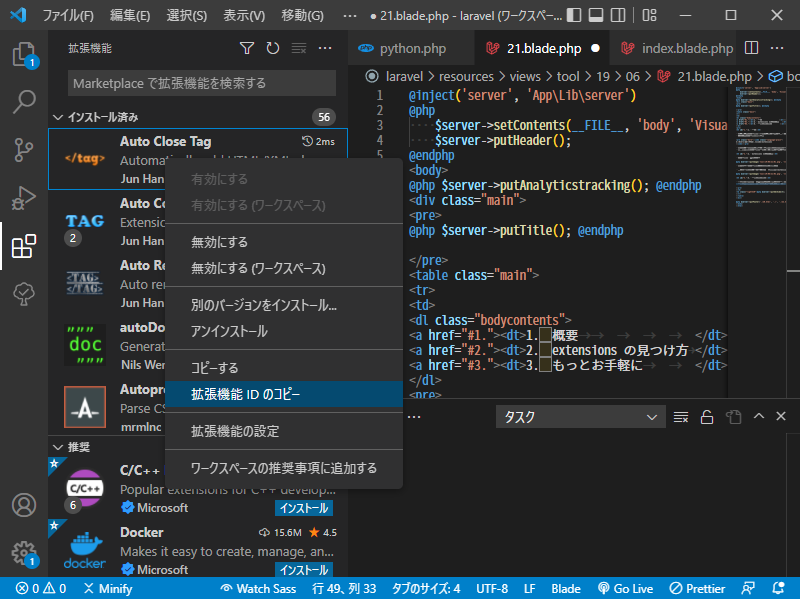Open the Source Control view
Screen dimensions: 800x599
(23, 150)
